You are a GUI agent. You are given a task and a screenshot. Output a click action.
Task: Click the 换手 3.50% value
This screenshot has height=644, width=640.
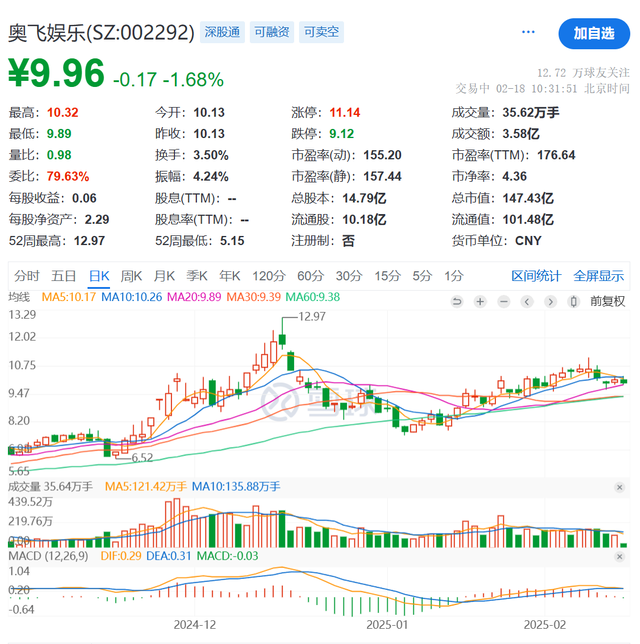click(211, 155)
